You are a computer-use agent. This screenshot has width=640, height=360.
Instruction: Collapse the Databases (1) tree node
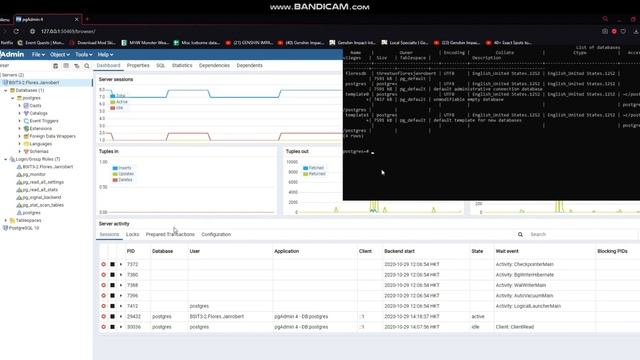click(x=6, y=90)
